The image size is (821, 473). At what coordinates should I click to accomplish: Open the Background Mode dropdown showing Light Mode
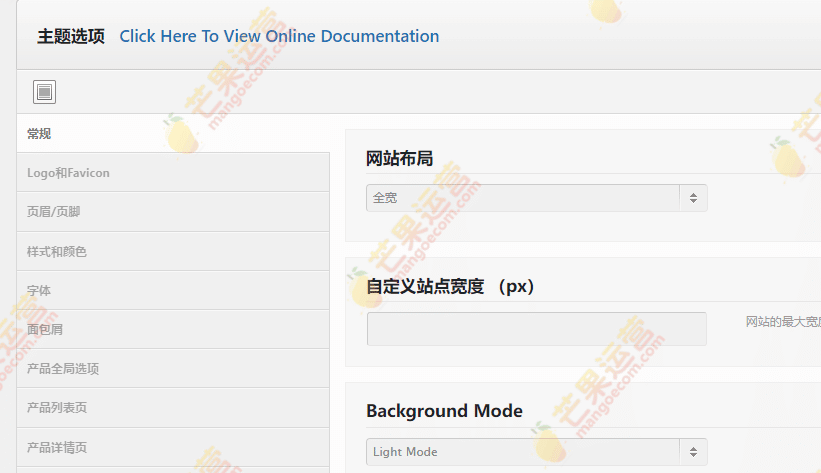[537, 452]
